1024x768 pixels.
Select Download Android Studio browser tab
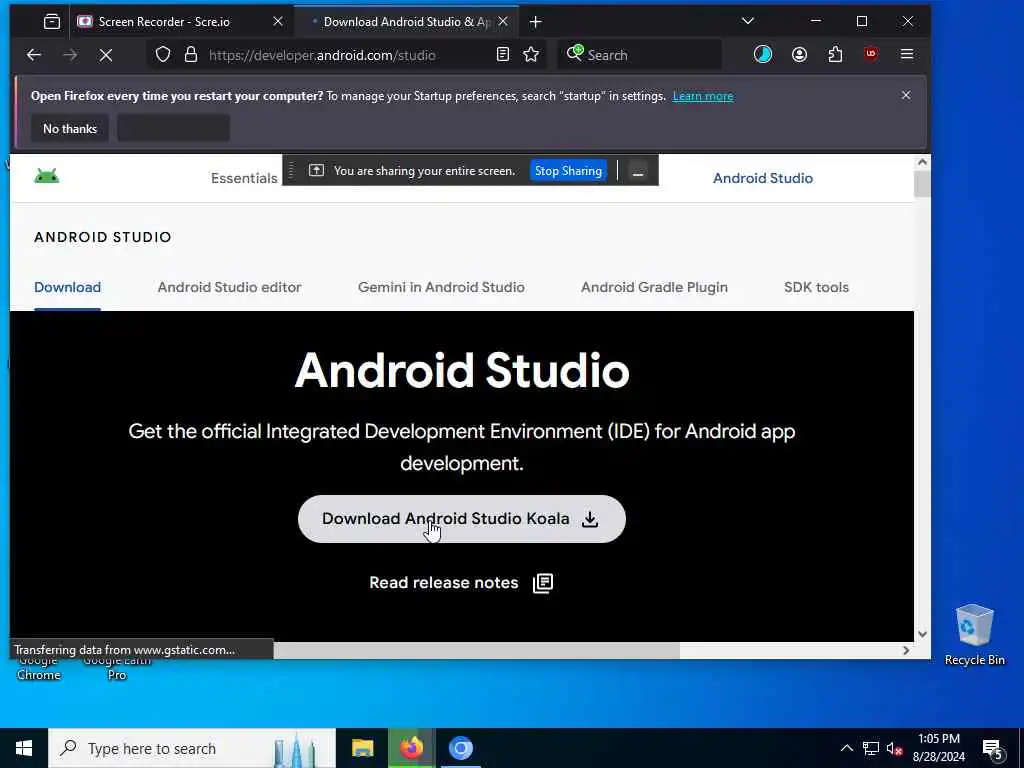tap(406, 22)
